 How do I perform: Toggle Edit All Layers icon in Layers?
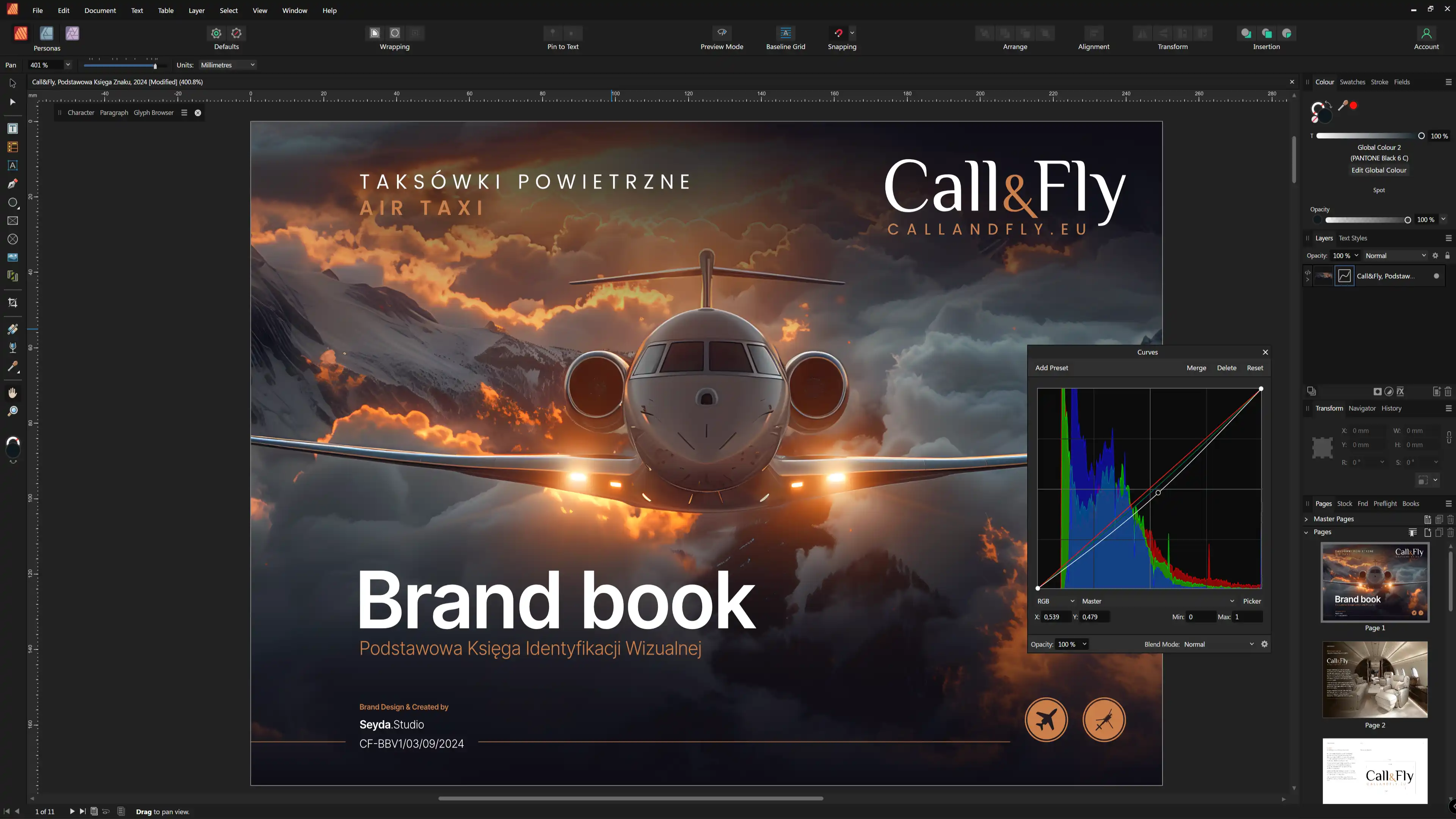[x=1311, y=392]
